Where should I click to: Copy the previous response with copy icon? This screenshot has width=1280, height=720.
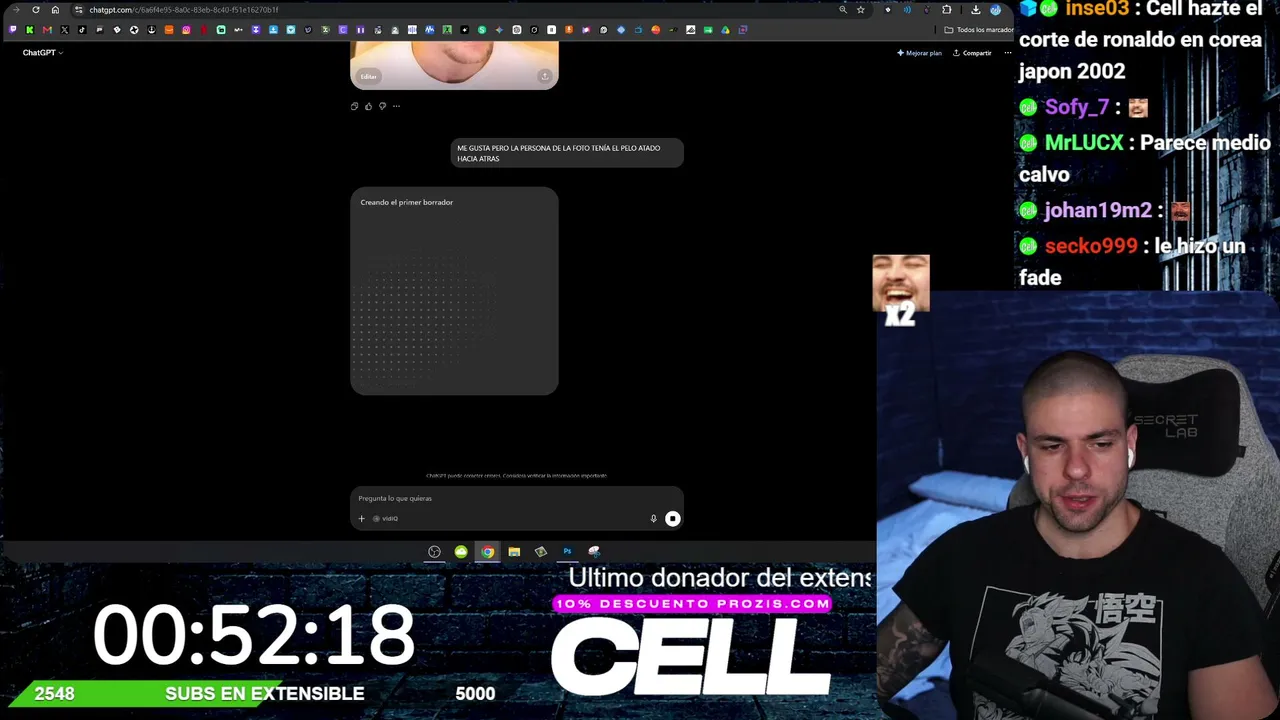tap(354, 106)
